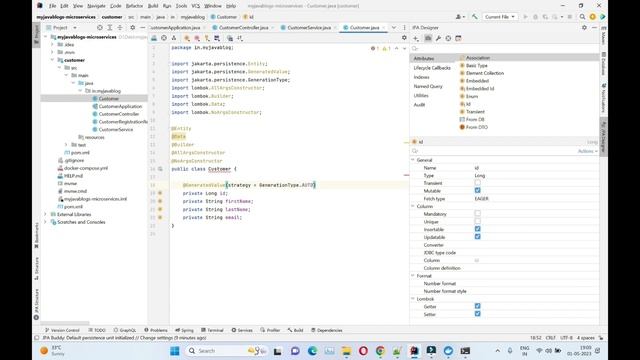Open Opera browser from taskbar
The image size is (640, 360).
[x=363, y=351]
